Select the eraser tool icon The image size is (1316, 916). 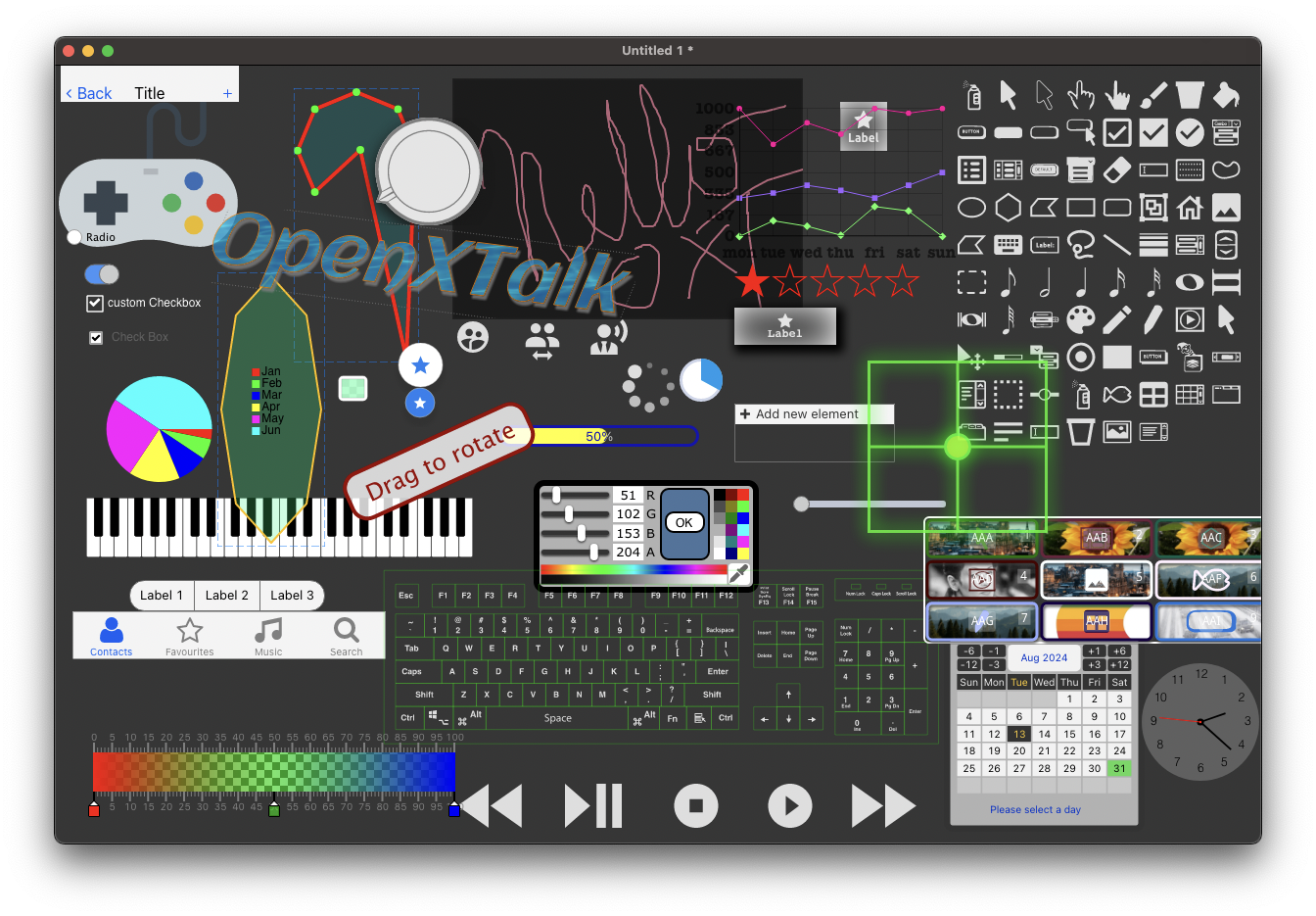tap(1117, 169)
